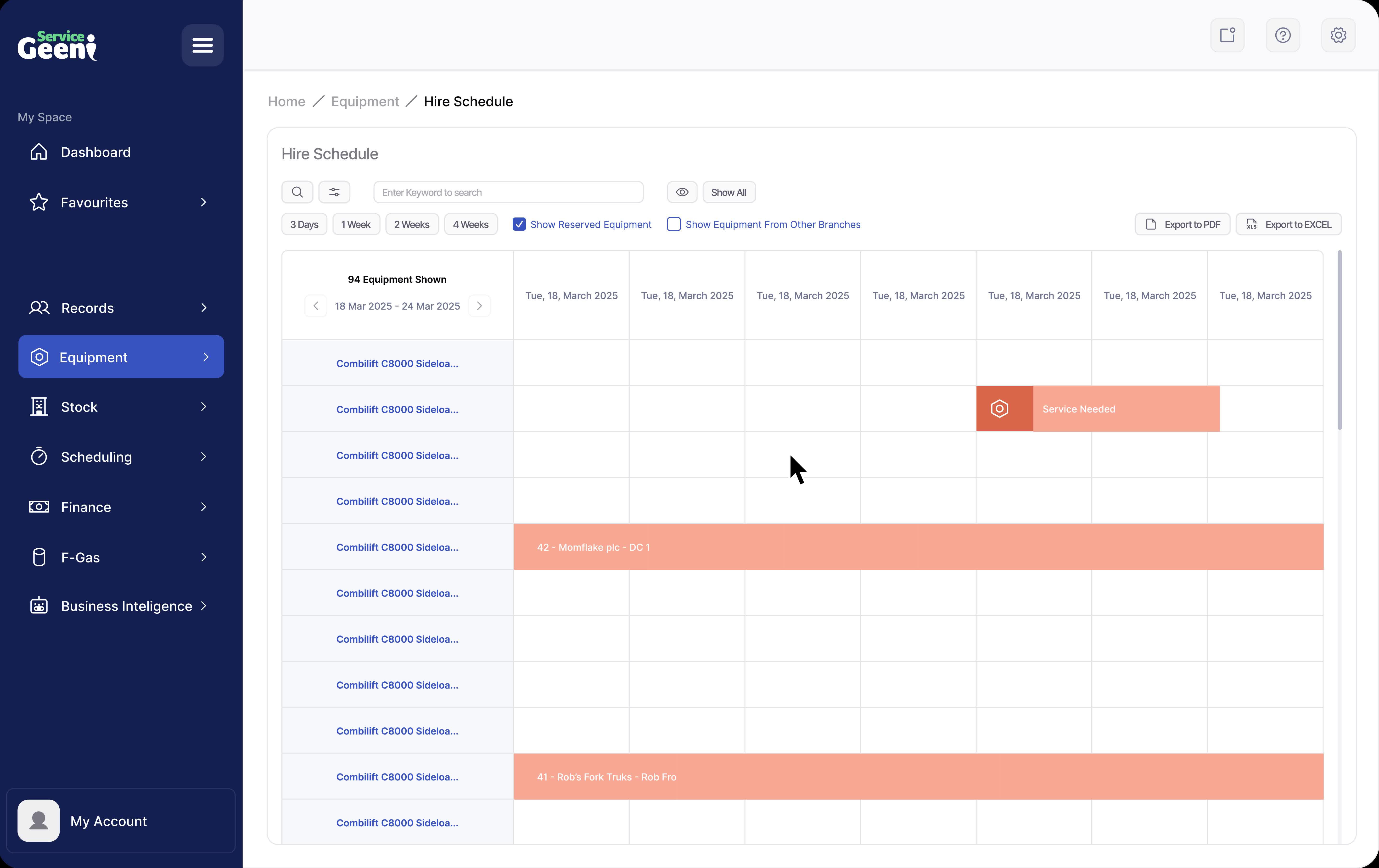
Task: Select the 3 Days view
Action: tap(304, 224)
